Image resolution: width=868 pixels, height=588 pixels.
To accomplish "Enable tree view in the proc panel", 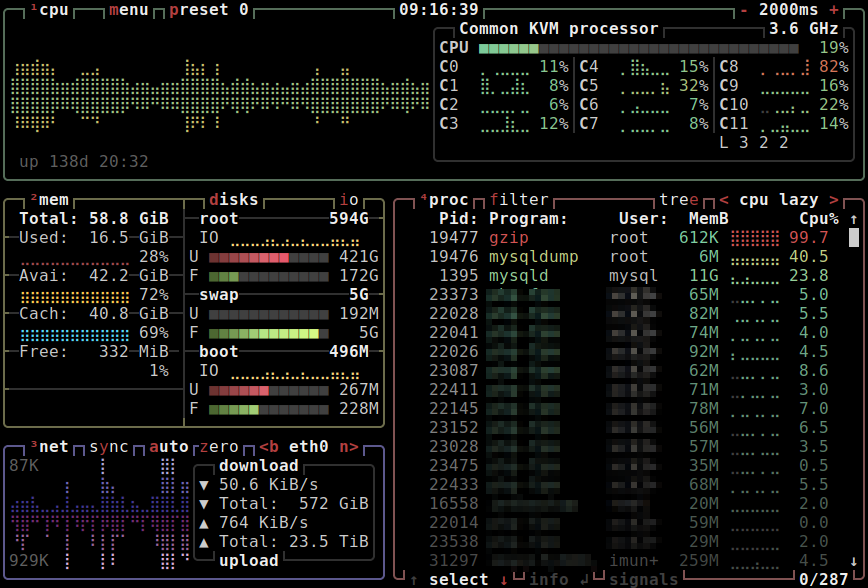I will [678, 198].
